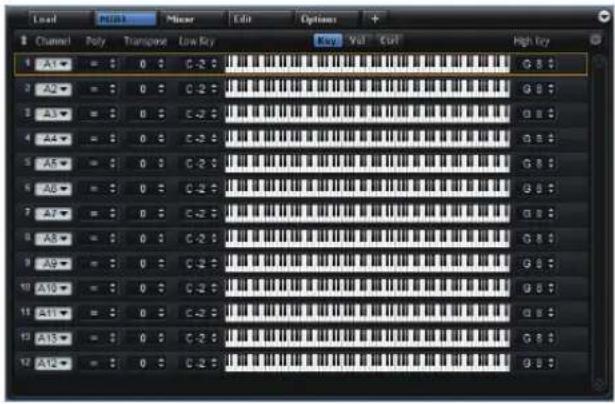Screen dimensions: 615x404
Task: Select the Key view button
Action: point(328,40)
